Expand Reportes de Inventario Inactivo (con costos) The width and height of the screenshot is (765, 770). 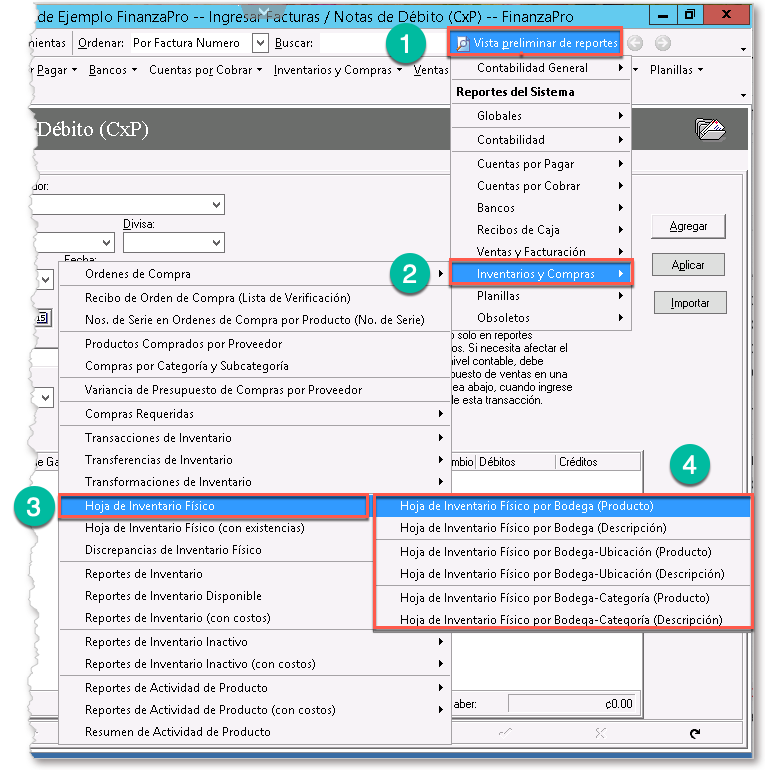coord(255,664)
